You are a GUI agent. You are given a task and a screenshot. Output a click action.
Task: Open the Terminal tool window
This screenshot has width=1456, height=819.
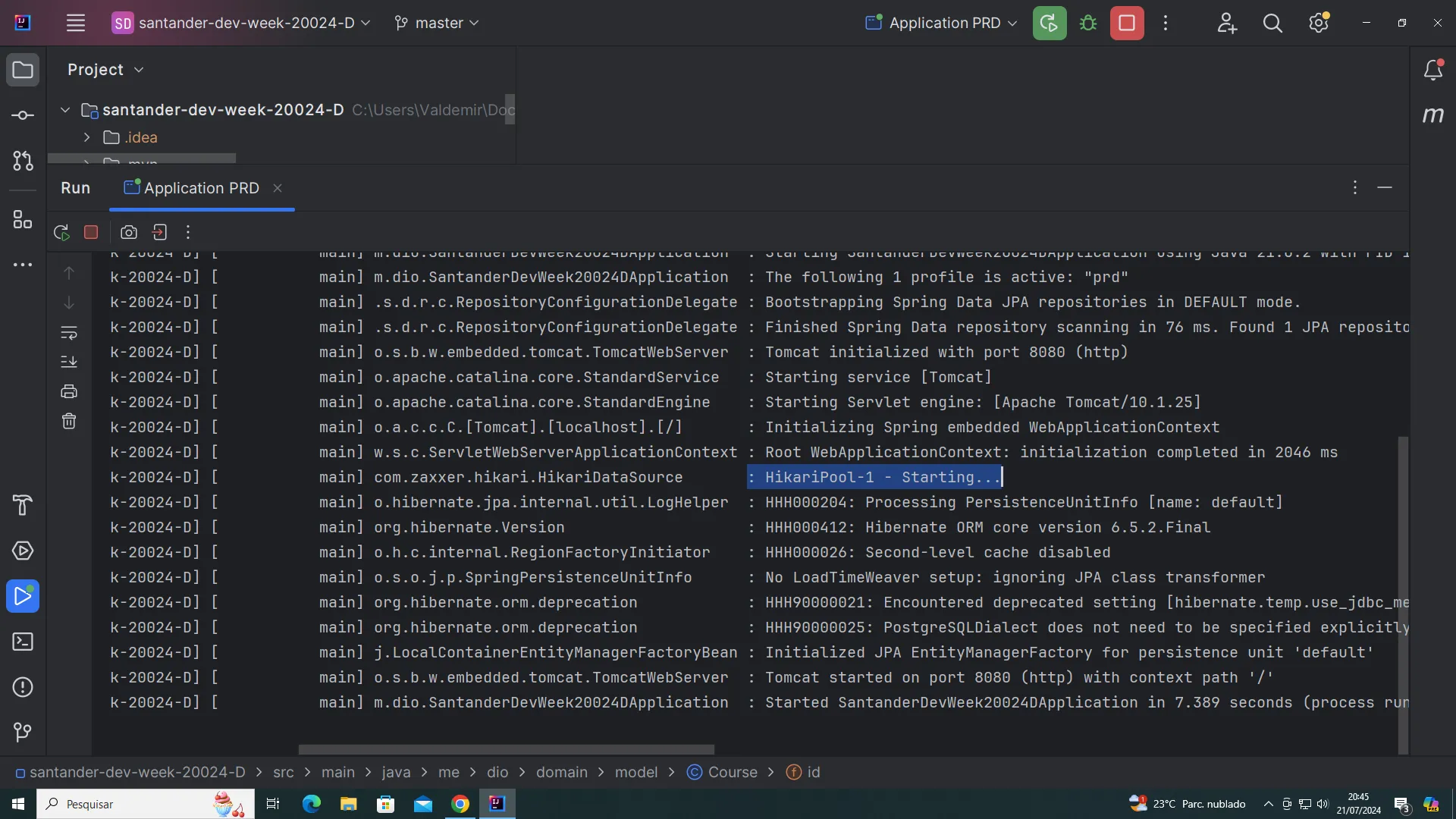(23, 642)
